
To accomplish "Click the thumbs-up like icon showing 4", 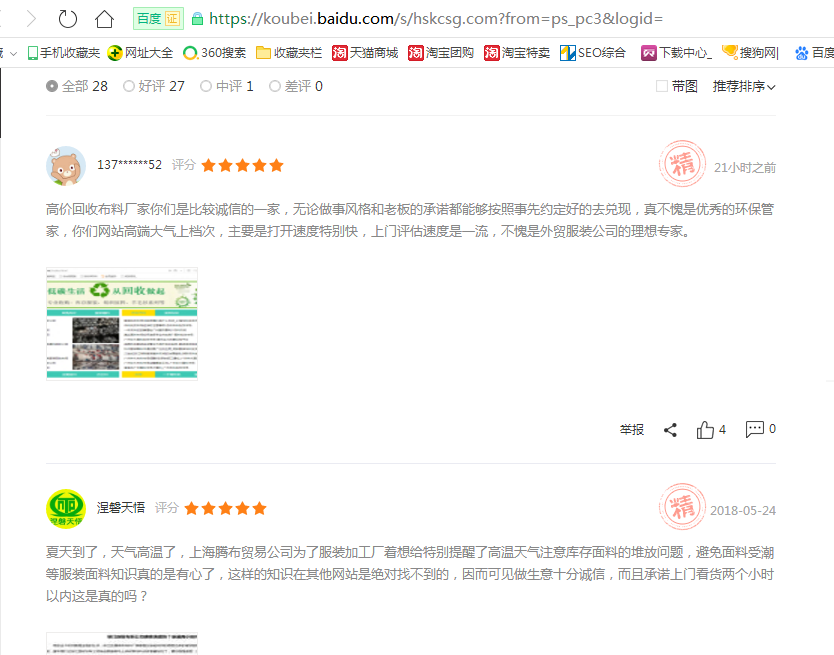I will pyautogui.click(x=707, y=428).
